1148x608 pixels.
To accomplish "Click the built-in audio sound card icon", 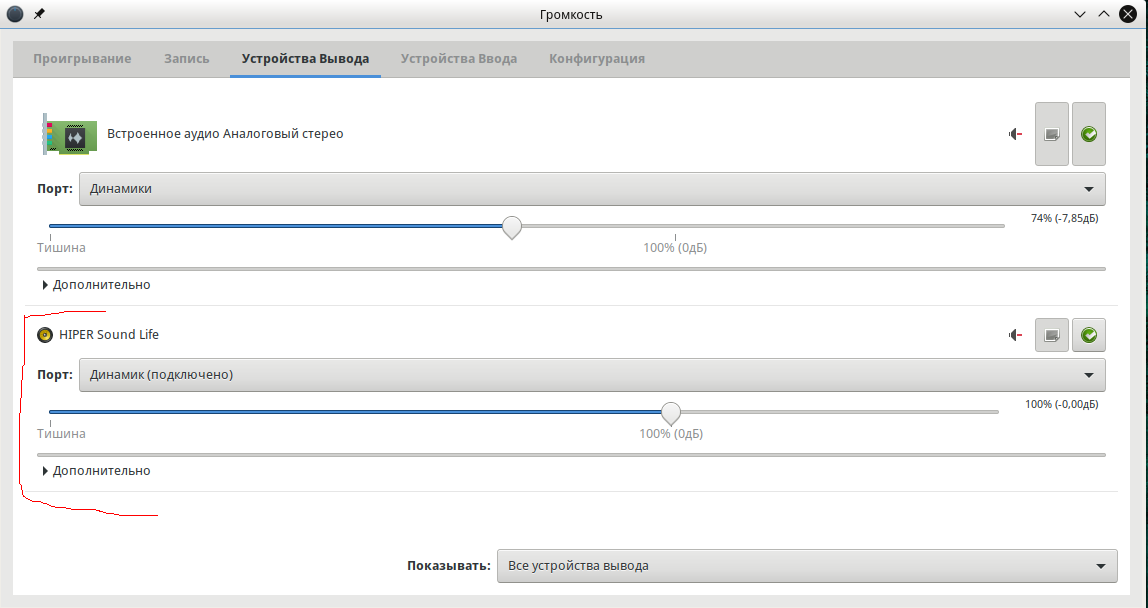I will coord(69,134).
